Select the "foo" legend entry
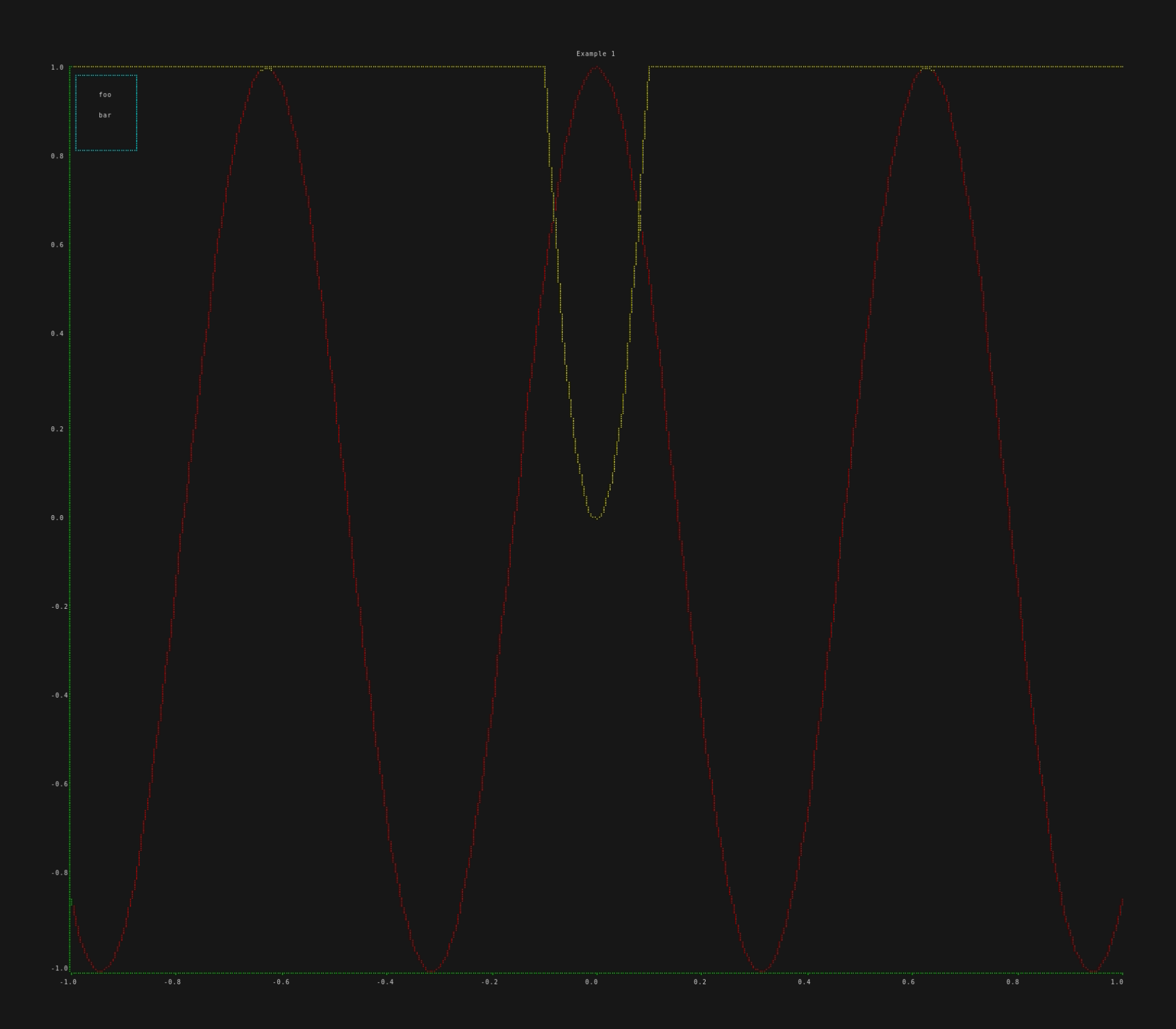 click(x=105, y=95)
